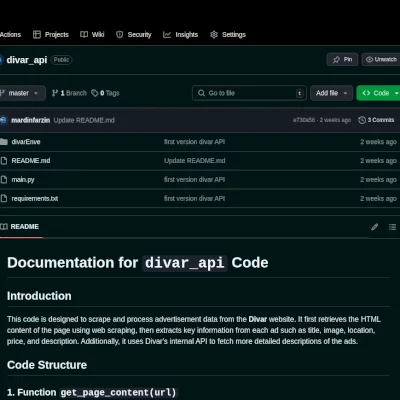Click the divarEnve folder icon

click(4, 142)
